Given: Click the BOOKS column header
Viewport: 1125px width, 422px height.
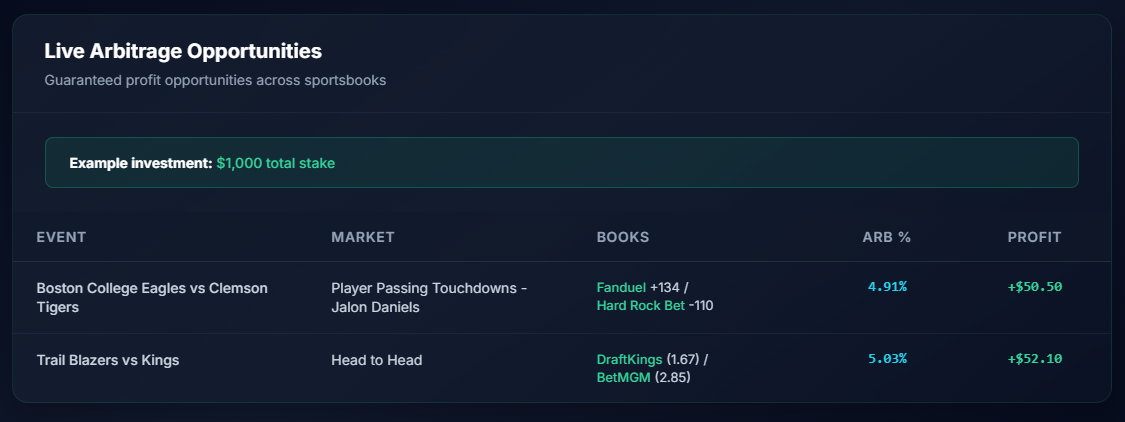Looking at the screenshot, I should coord(623,238).
